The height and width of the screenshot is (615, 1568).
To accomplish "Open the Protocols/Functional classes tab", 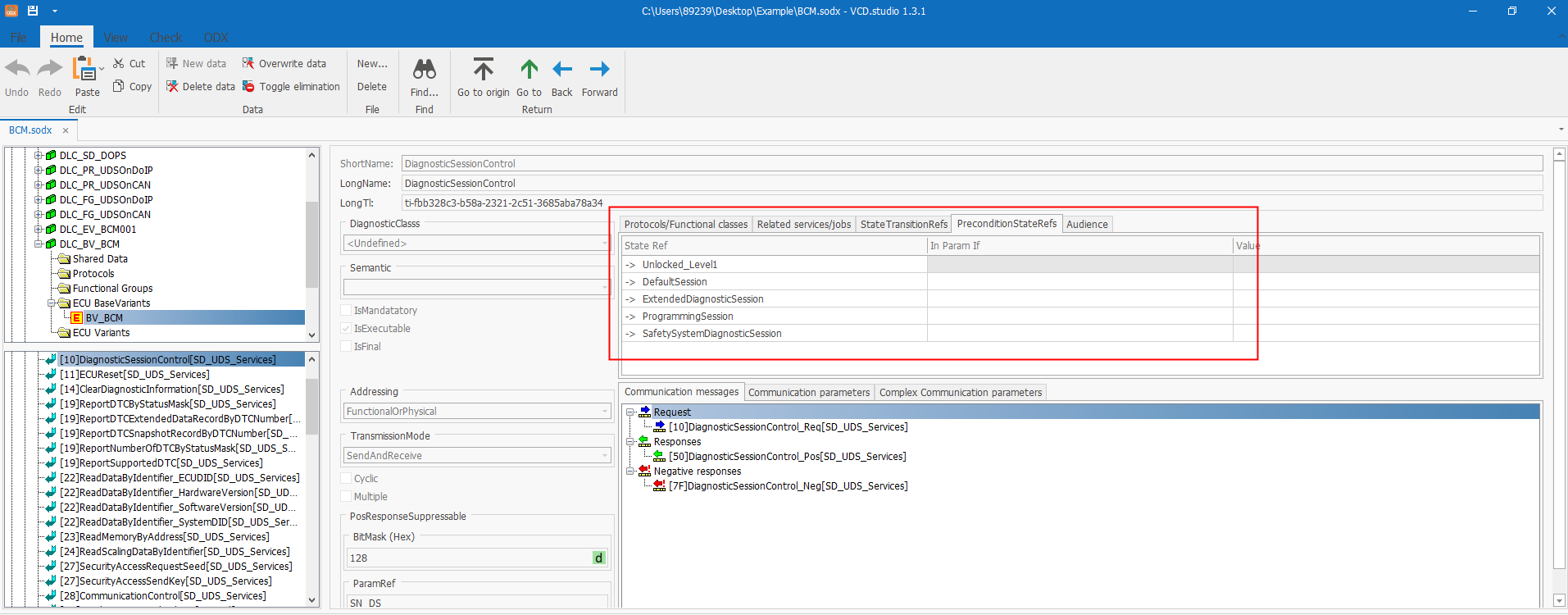I will tap(686, 224).
